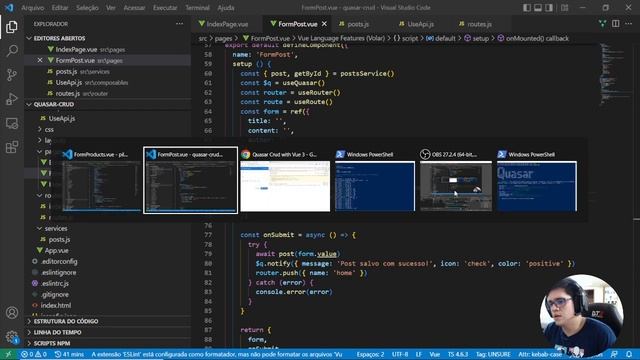The height and width of the screenshot is (360, 640).
Task: Toggle primary side bar layout icon
Action: click(x=527, y=7)
